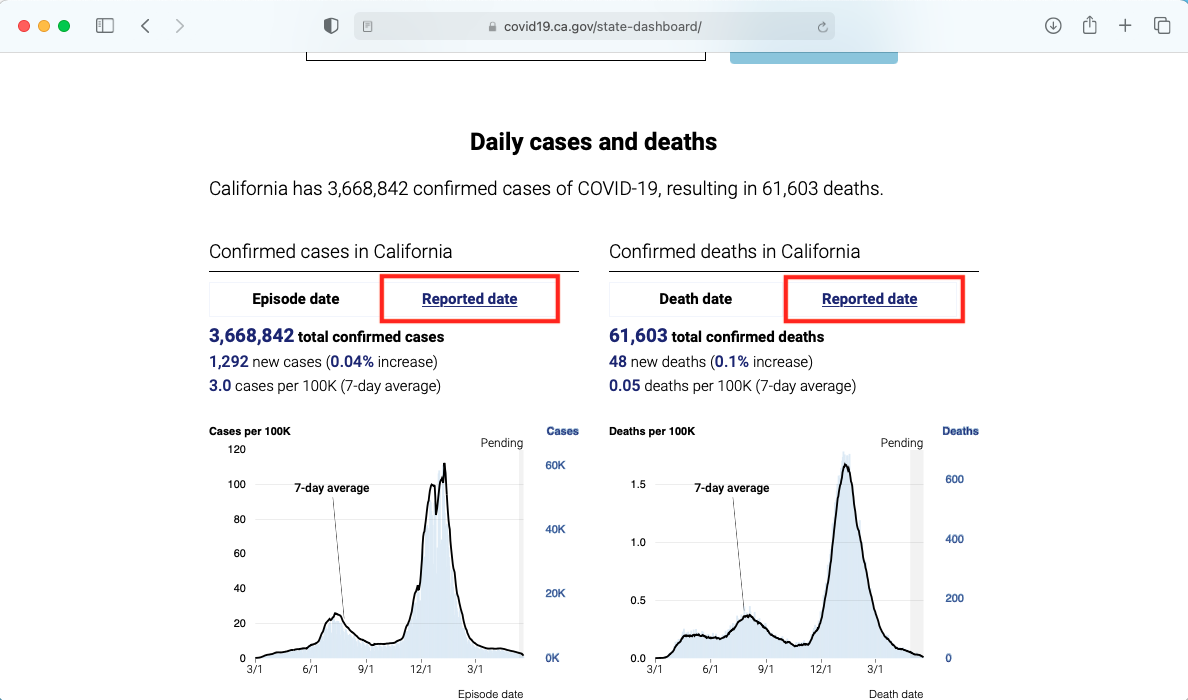Screen dimensions: 1188x700
Task: Show Reader view icon in address bar
Action: click(x=367, y=27)
